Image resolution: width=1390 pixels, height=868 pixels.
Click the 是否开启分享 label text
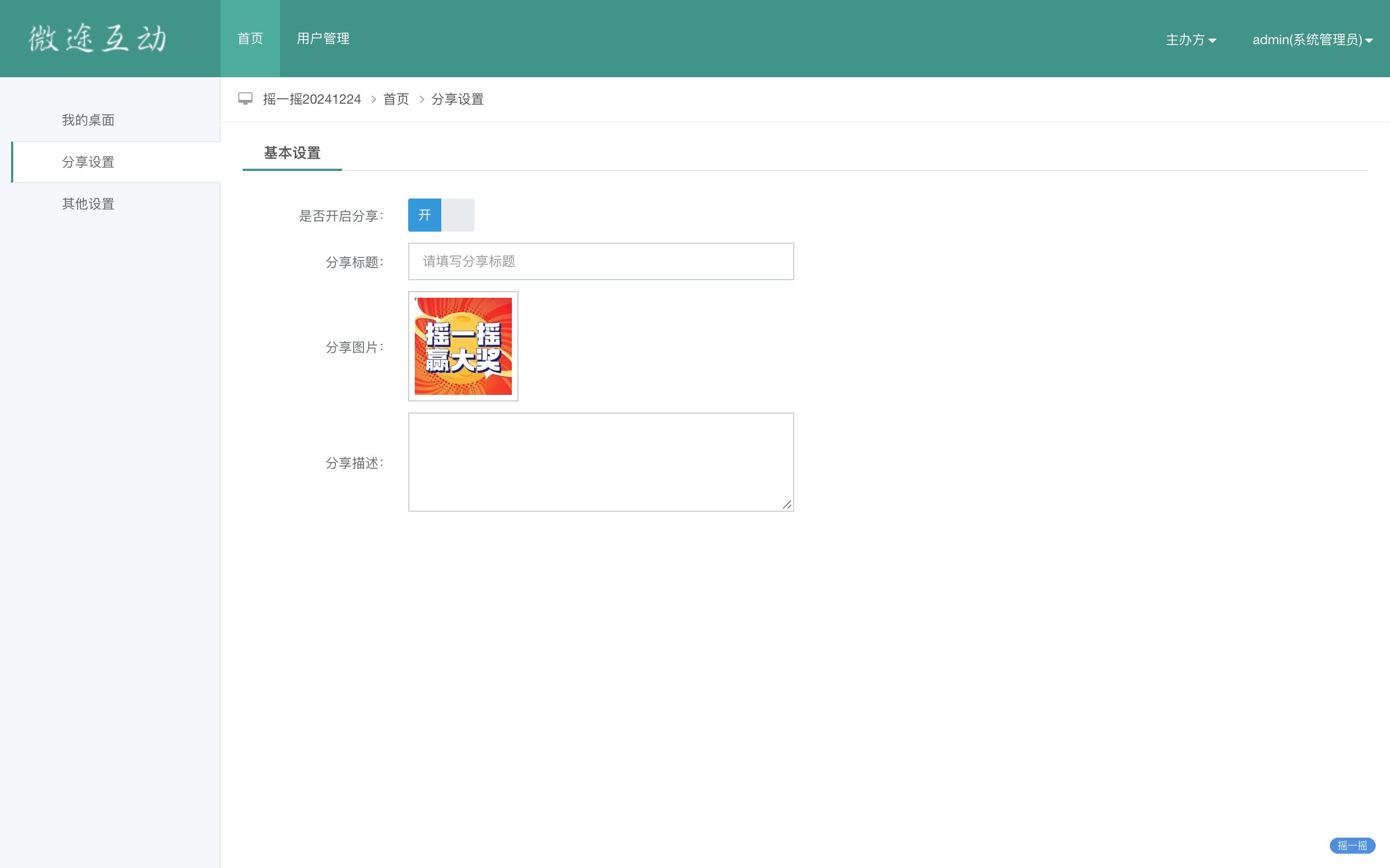341,216
